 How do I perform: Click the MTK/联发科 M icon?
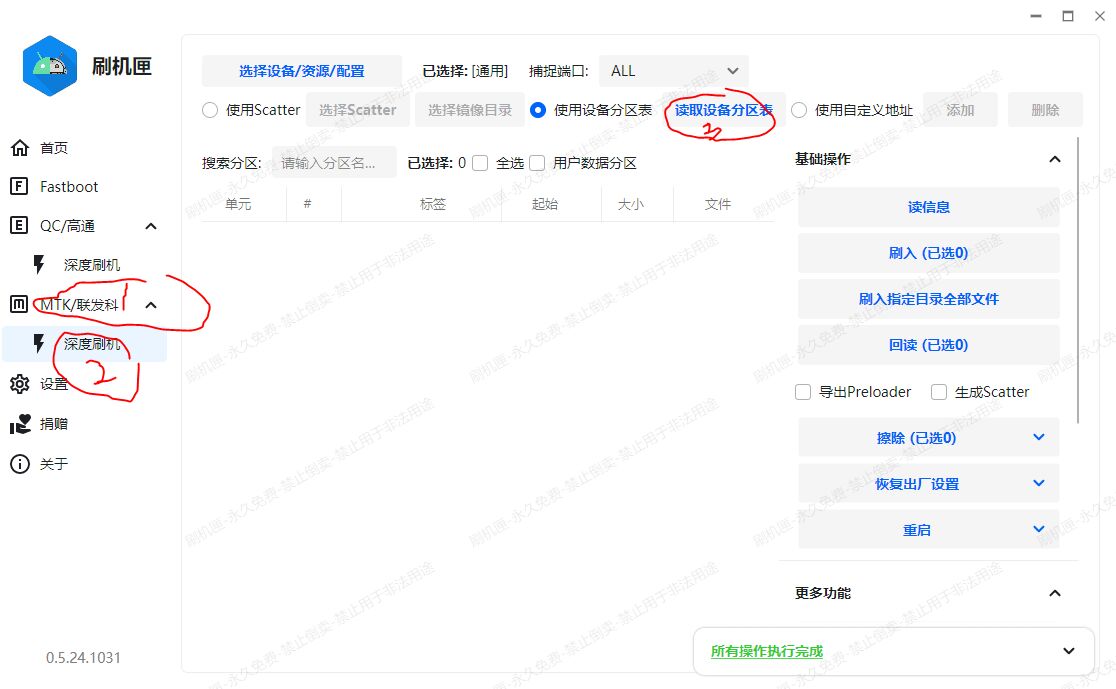(19, 305)
